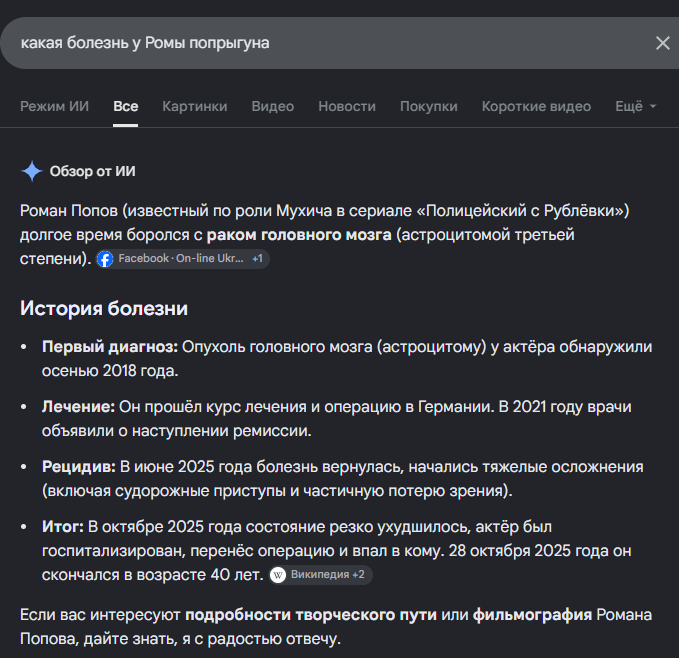Go to the Новости tab

[347, 106]
